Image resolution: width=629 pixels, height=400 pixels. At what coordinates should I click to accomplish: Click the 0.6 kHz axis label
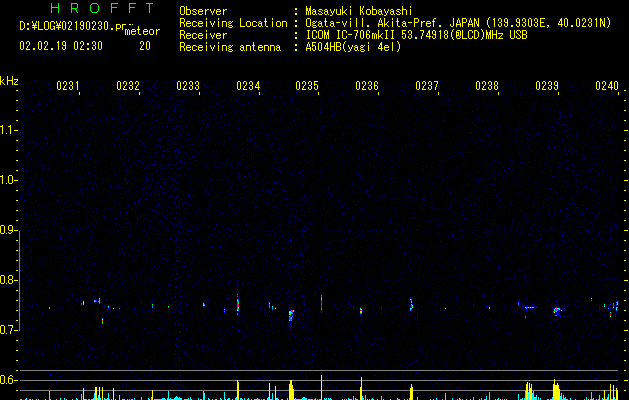(x=8, y=380)
